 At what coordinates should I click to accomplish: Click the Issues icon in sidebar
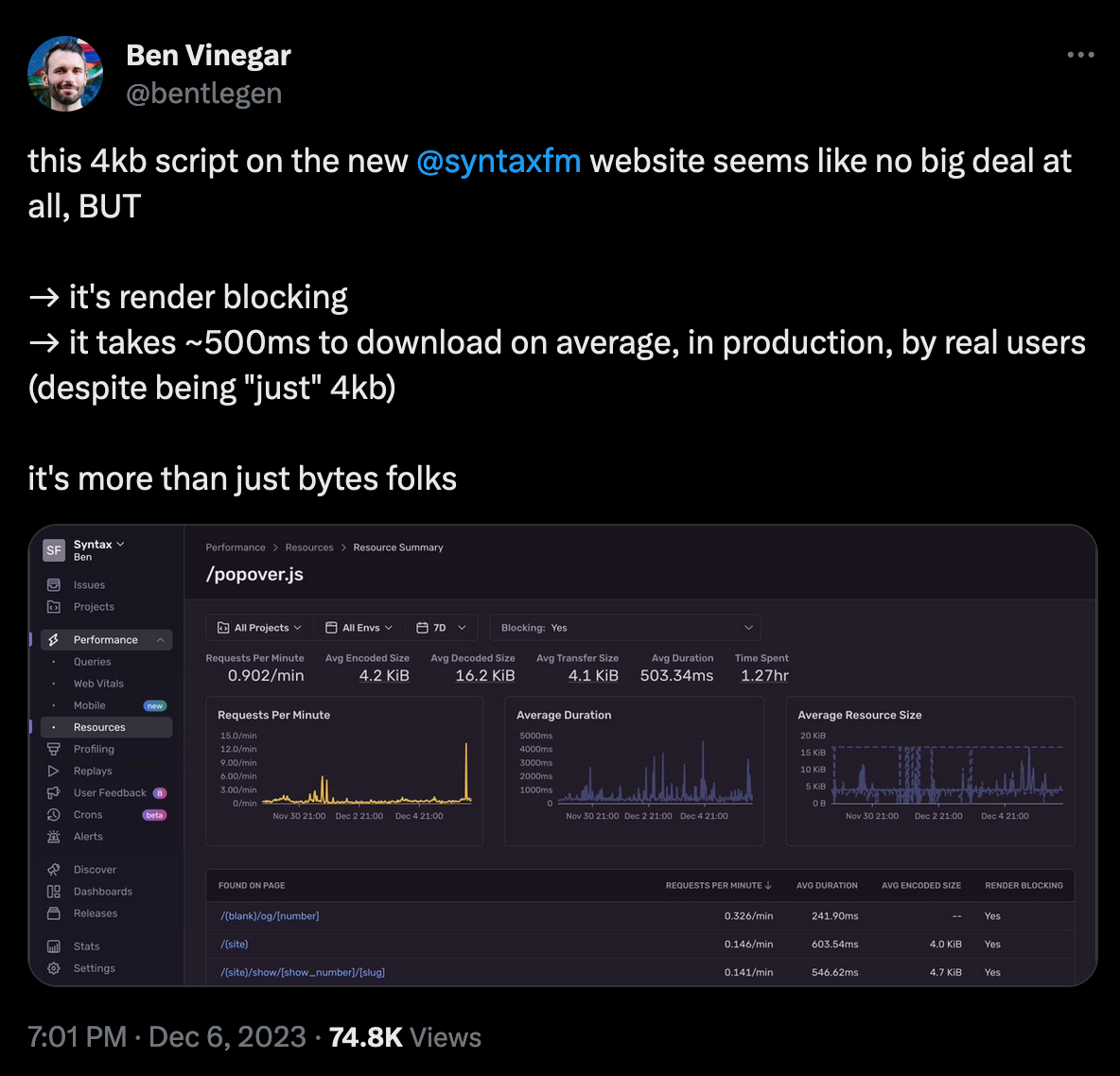[54, 585]
